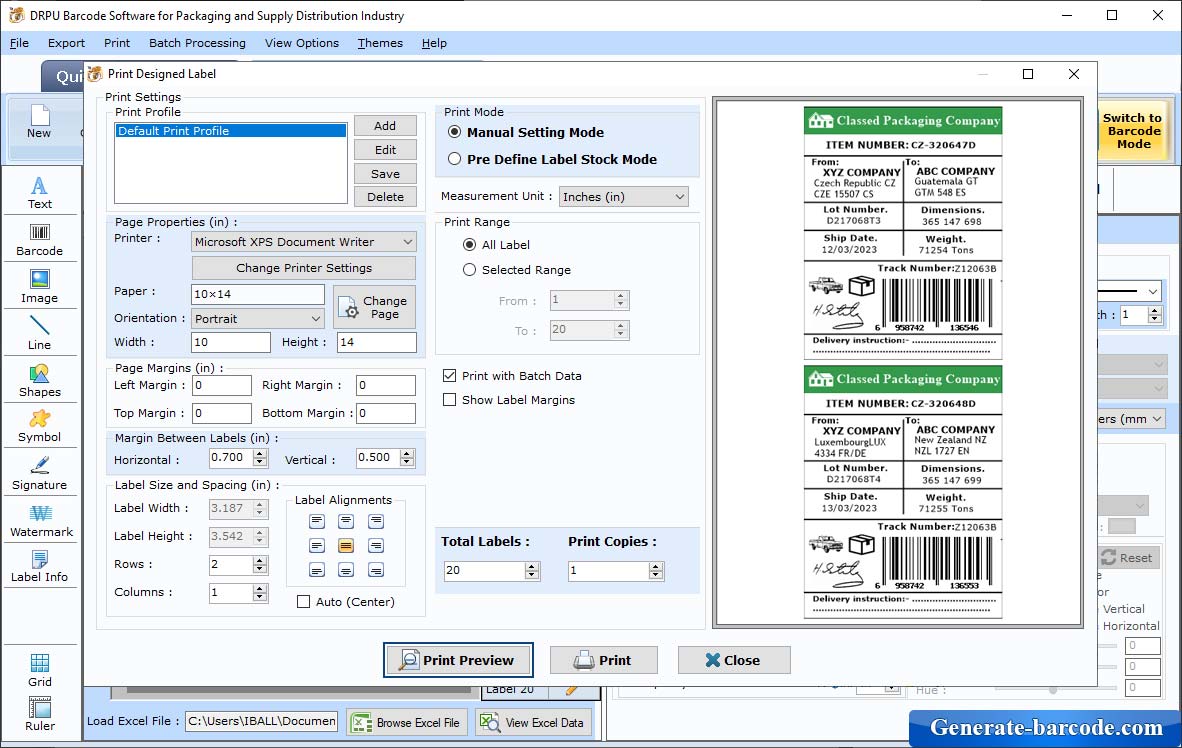Select the Watermark tool
1182x748 pixels.
[41, 521]
